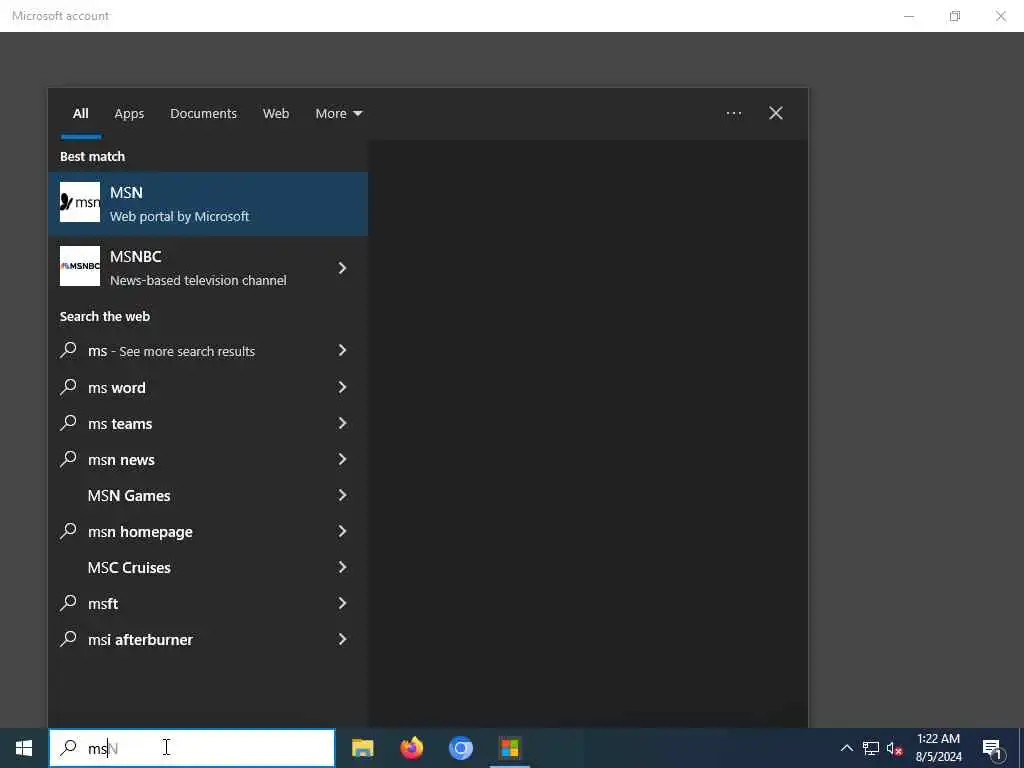Launch Firefox from the taskbar

click(x=411, y=748)
